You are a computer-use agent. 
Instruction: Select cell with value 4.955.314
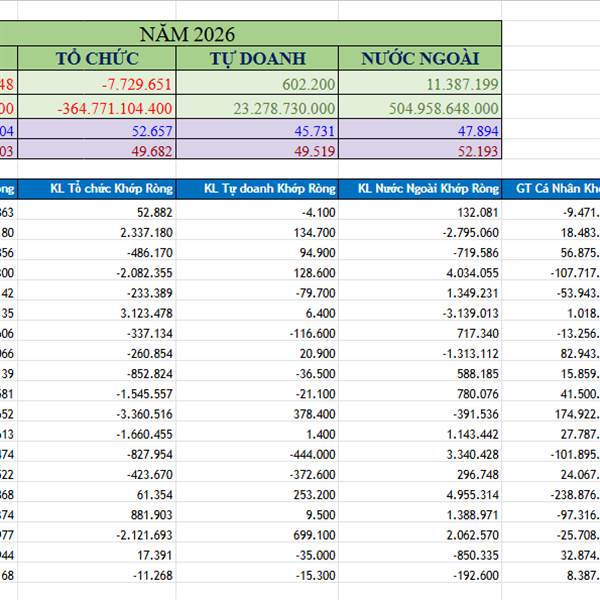pyautogui.click(x=420, y=494)
